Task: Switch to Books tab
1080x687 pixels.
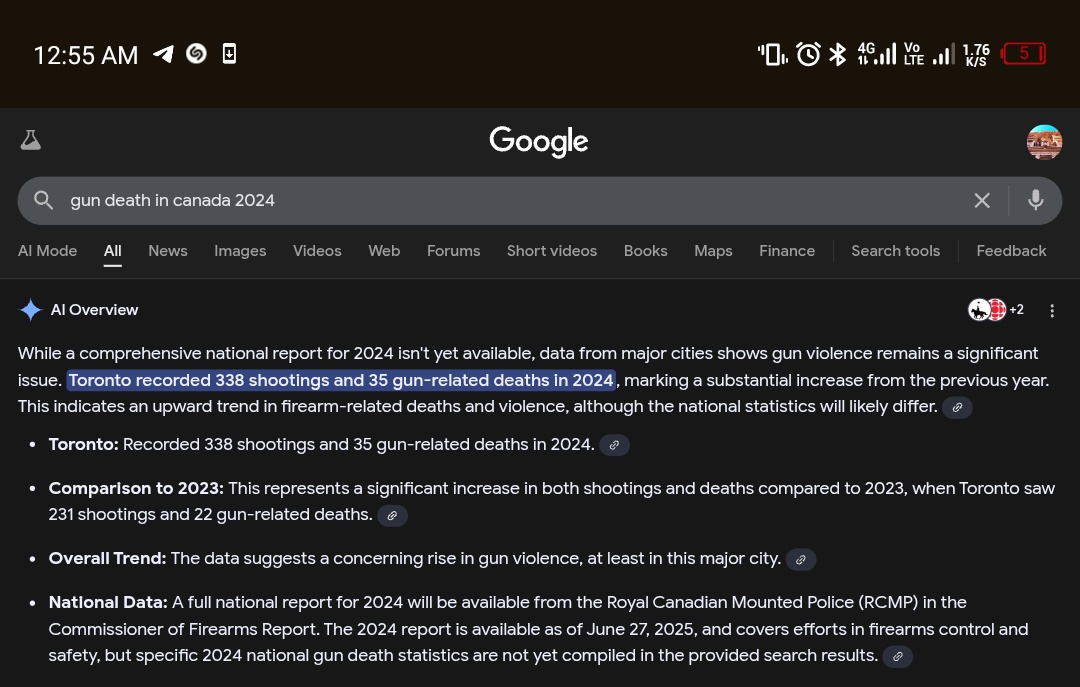Action: tap(645, 251)
